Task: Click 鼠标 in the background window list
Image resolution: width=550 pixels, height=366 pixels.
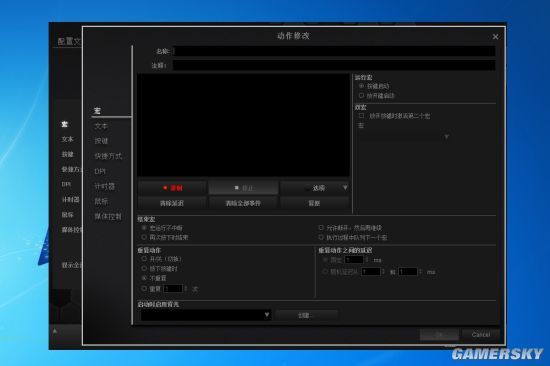Action: [67, 214]
